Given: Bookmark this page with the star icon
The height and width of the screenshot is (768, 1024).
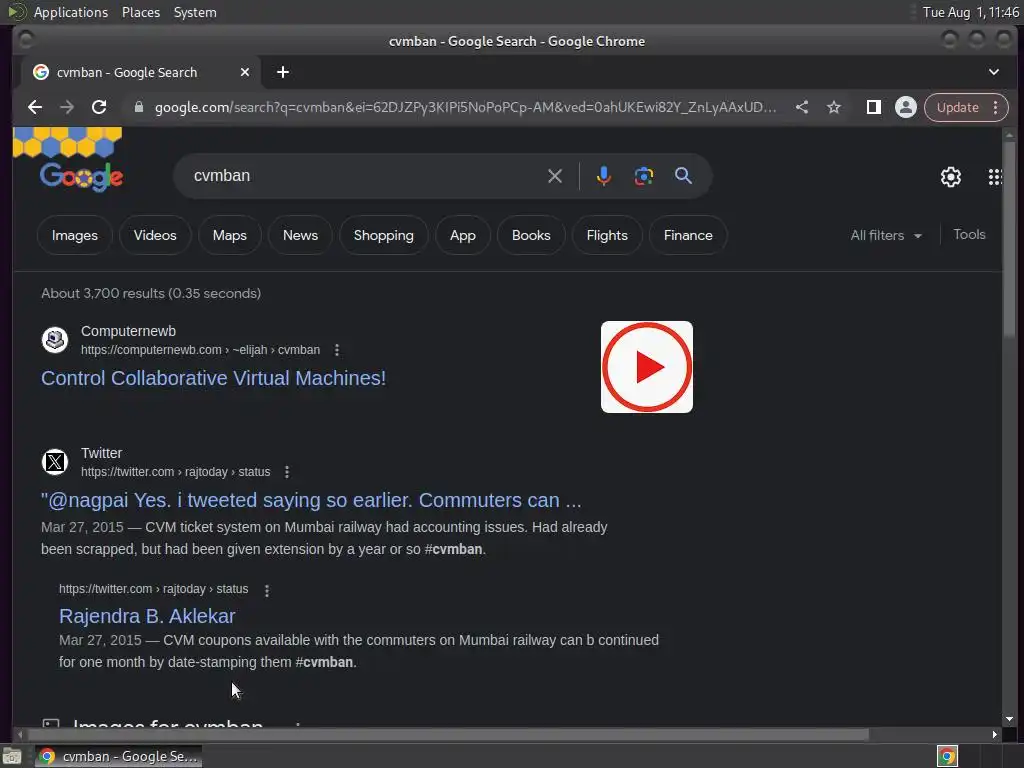Looking at the screenshot, I should coord(834,107).
